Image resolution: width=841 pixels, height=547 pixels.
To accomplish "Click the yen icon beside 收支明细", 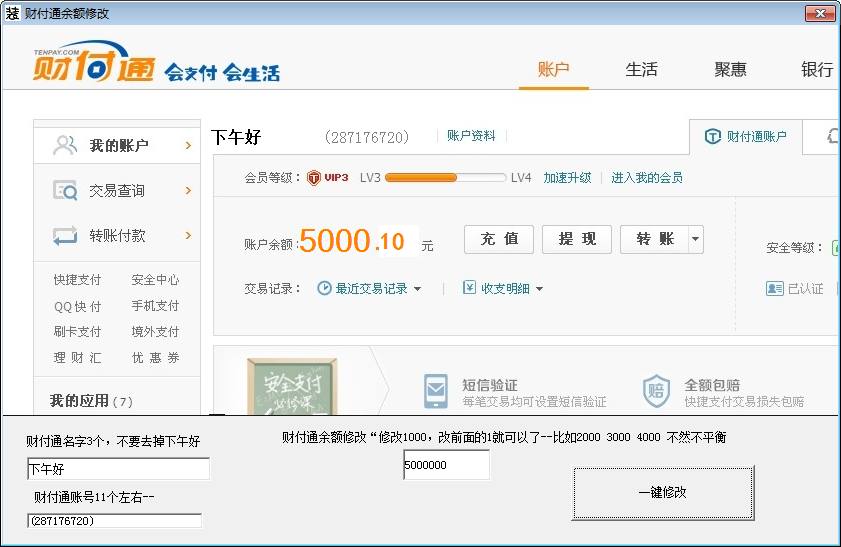I will 469,287.
